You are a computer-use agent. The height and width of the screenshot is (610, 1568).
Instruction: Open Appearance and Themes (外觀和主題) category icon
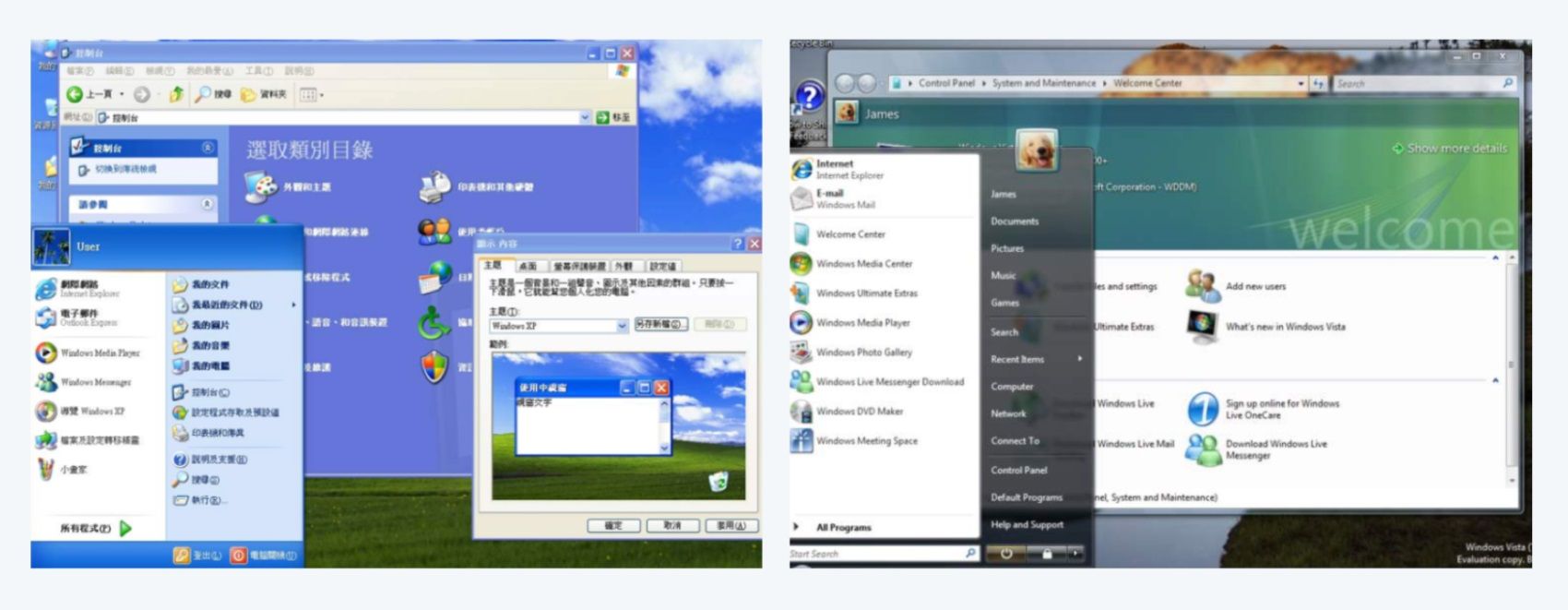260,186
